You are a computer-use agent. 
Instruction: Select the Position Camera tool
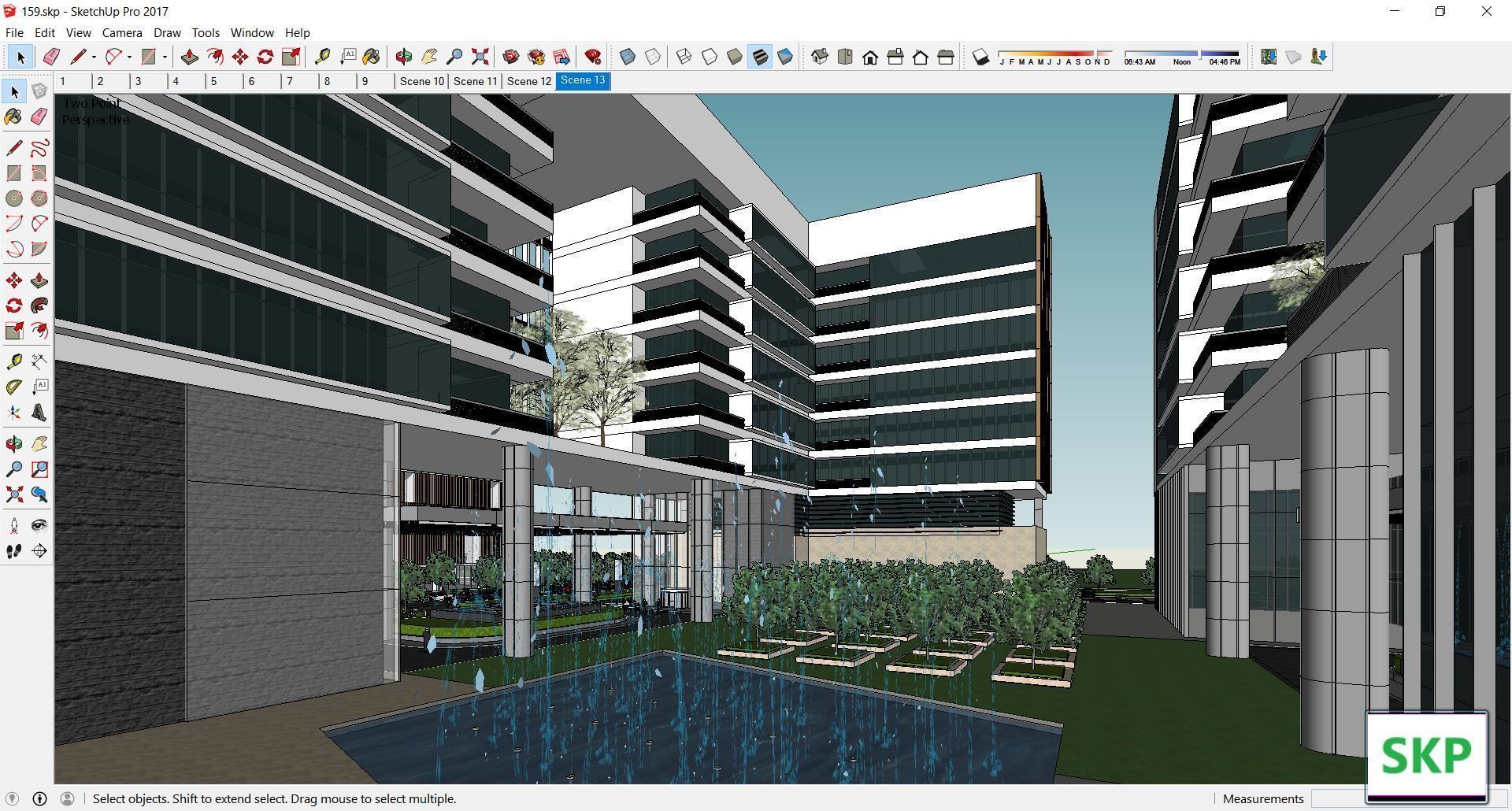coord(14,526)
